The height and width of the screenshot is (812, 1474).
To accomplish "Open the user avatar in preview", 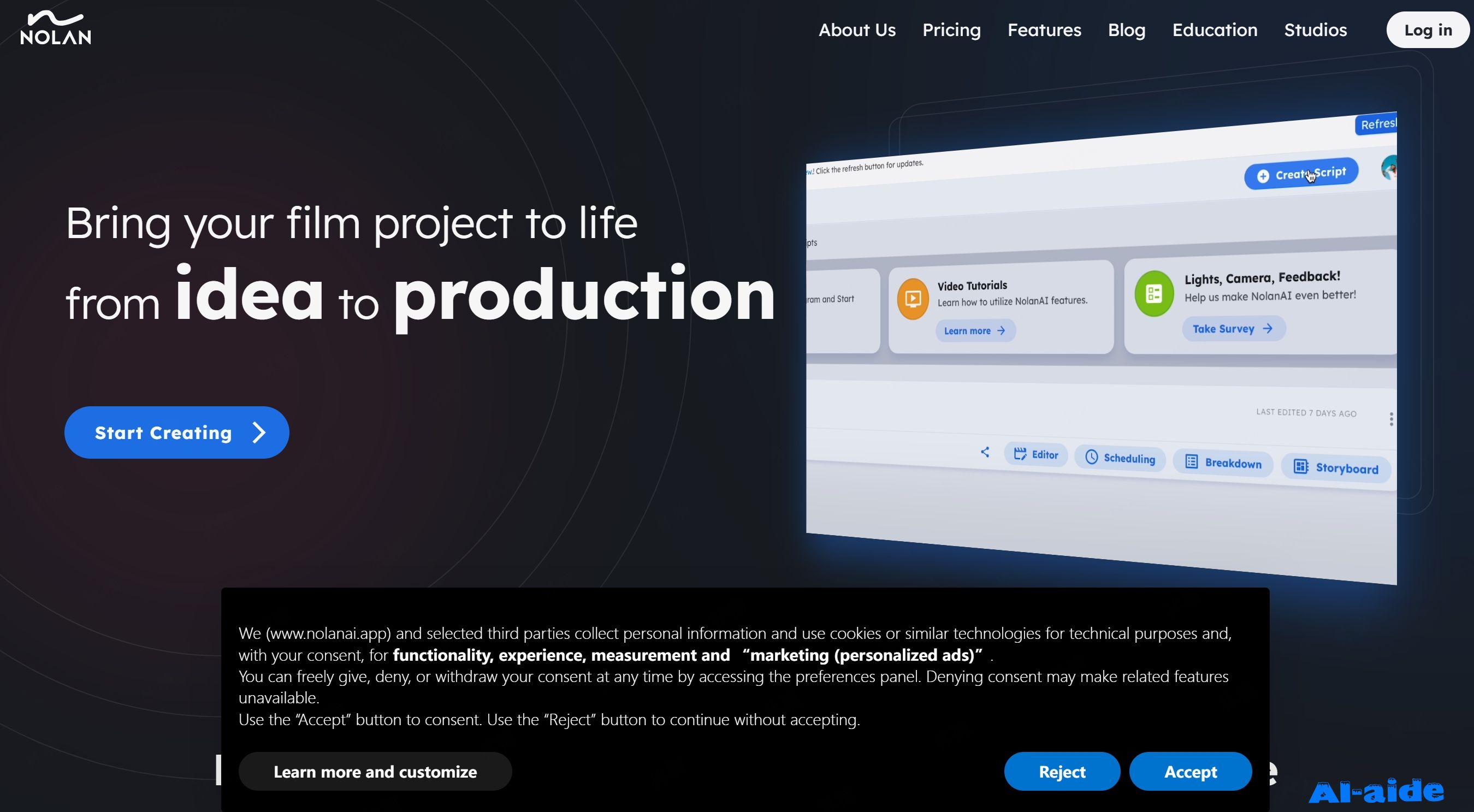I will [x=1389, y=168].
